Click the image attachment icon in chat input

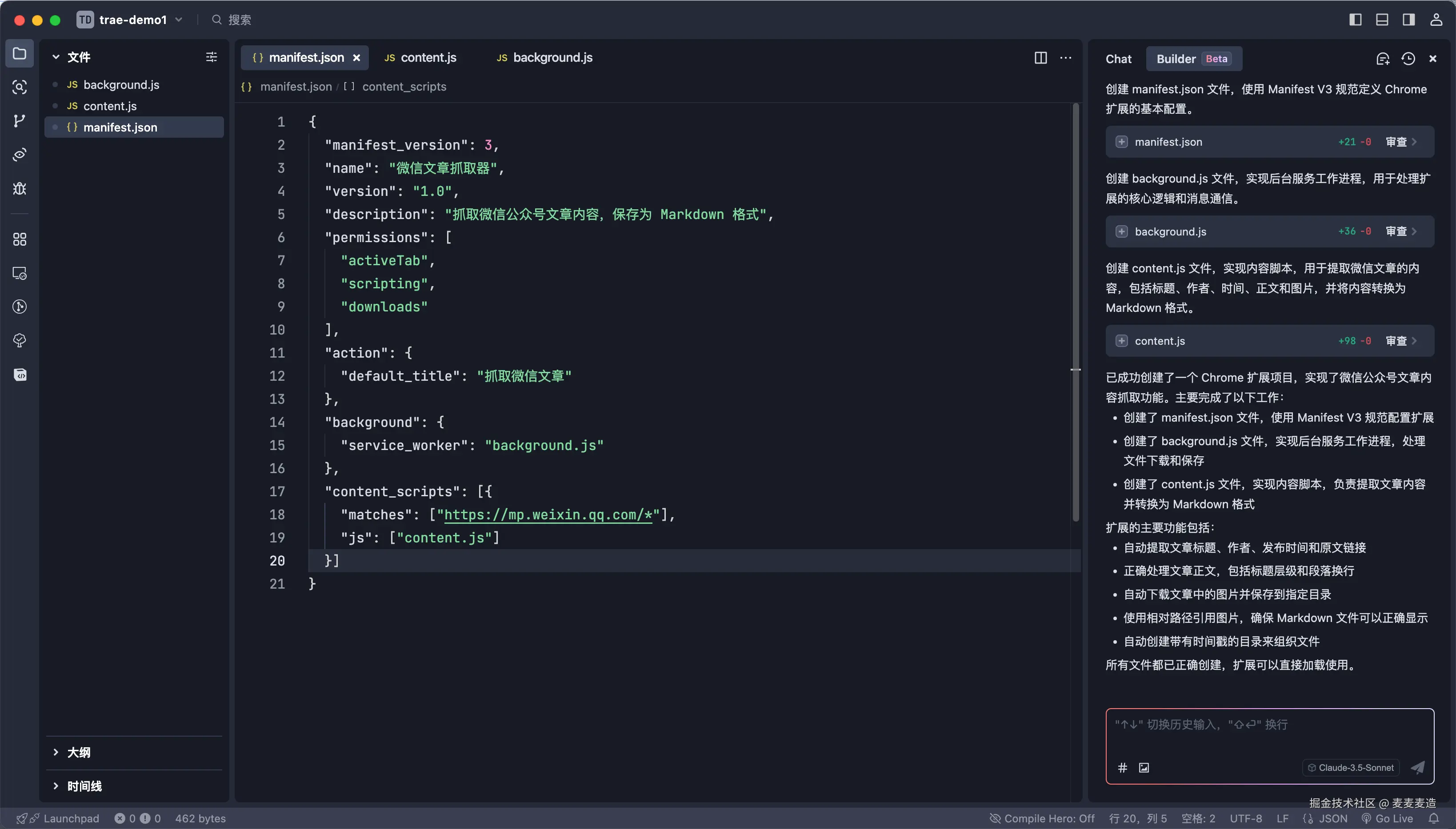tap(1144, 768)
